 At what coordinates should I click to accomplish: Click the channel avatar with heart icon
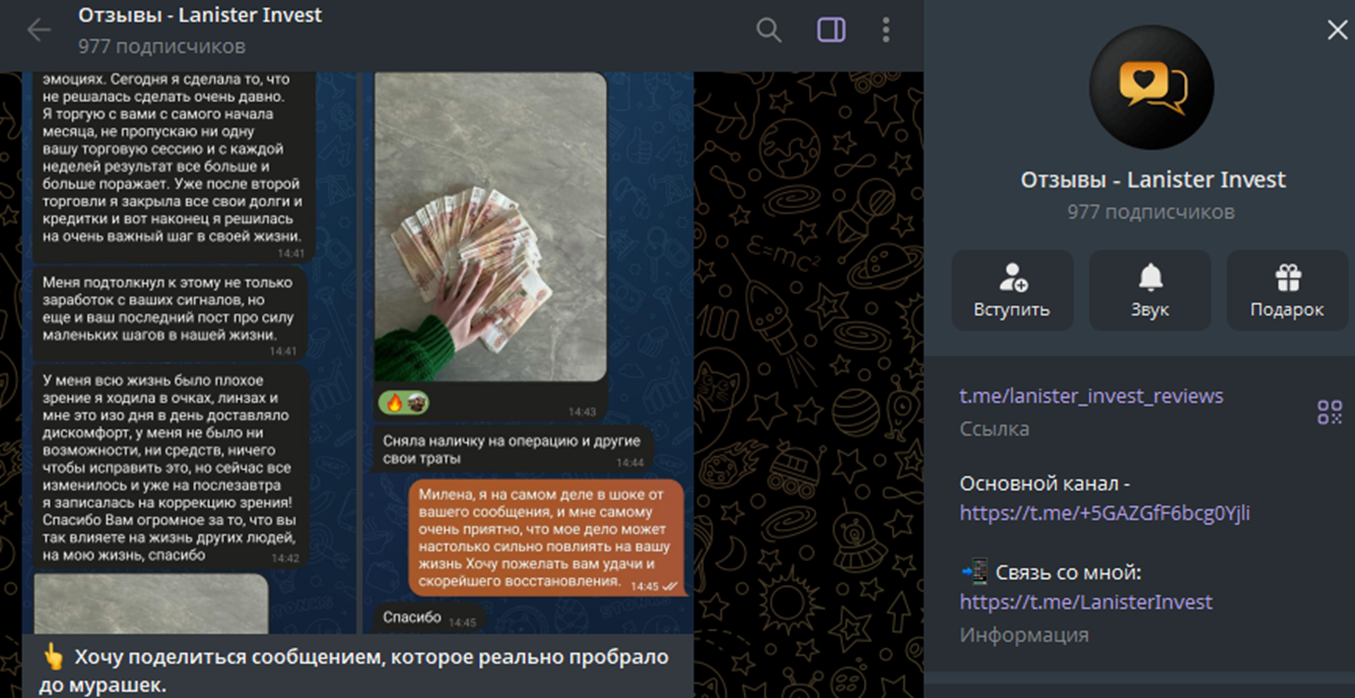click(x=1151, y=87)
